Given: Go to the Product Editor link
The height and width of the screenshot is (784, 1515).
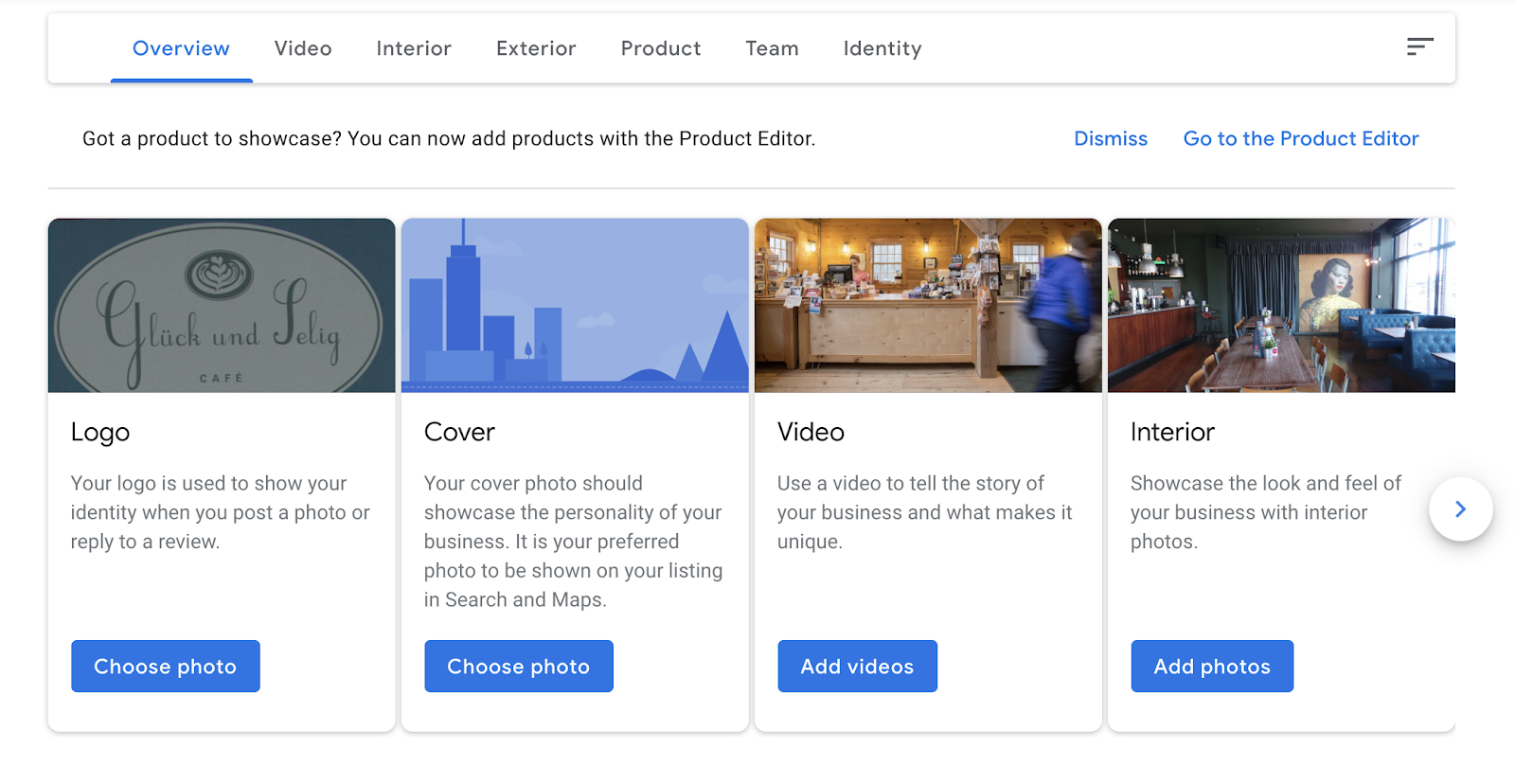Looking at the screenshot, I should (1301, 139).
